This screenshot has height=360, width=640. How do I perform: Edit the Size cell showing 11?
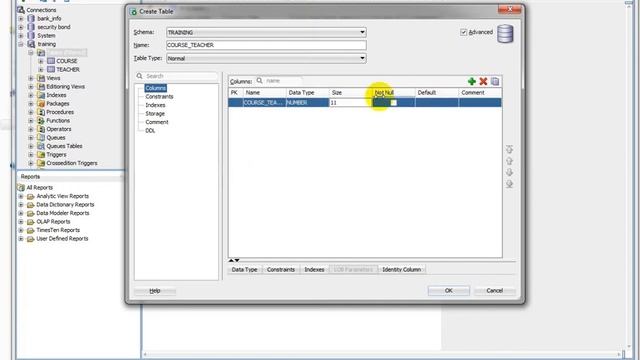click(x=350, y=103)
